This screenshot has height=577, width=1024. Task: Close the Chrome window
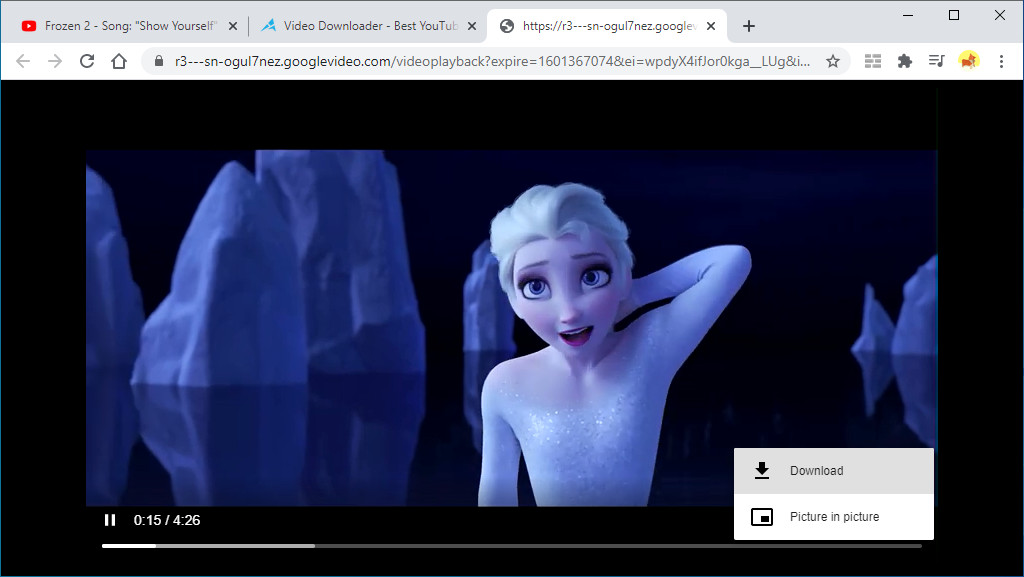1000,15
